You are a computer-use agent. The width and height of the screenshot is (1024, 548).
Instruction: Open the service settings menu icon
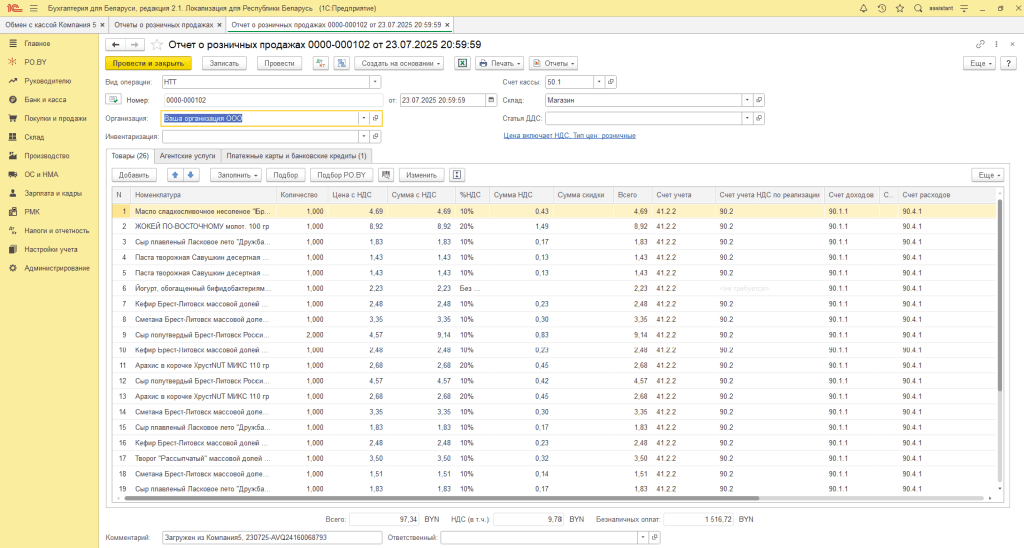pyautogui.click(x=964, y=8)
